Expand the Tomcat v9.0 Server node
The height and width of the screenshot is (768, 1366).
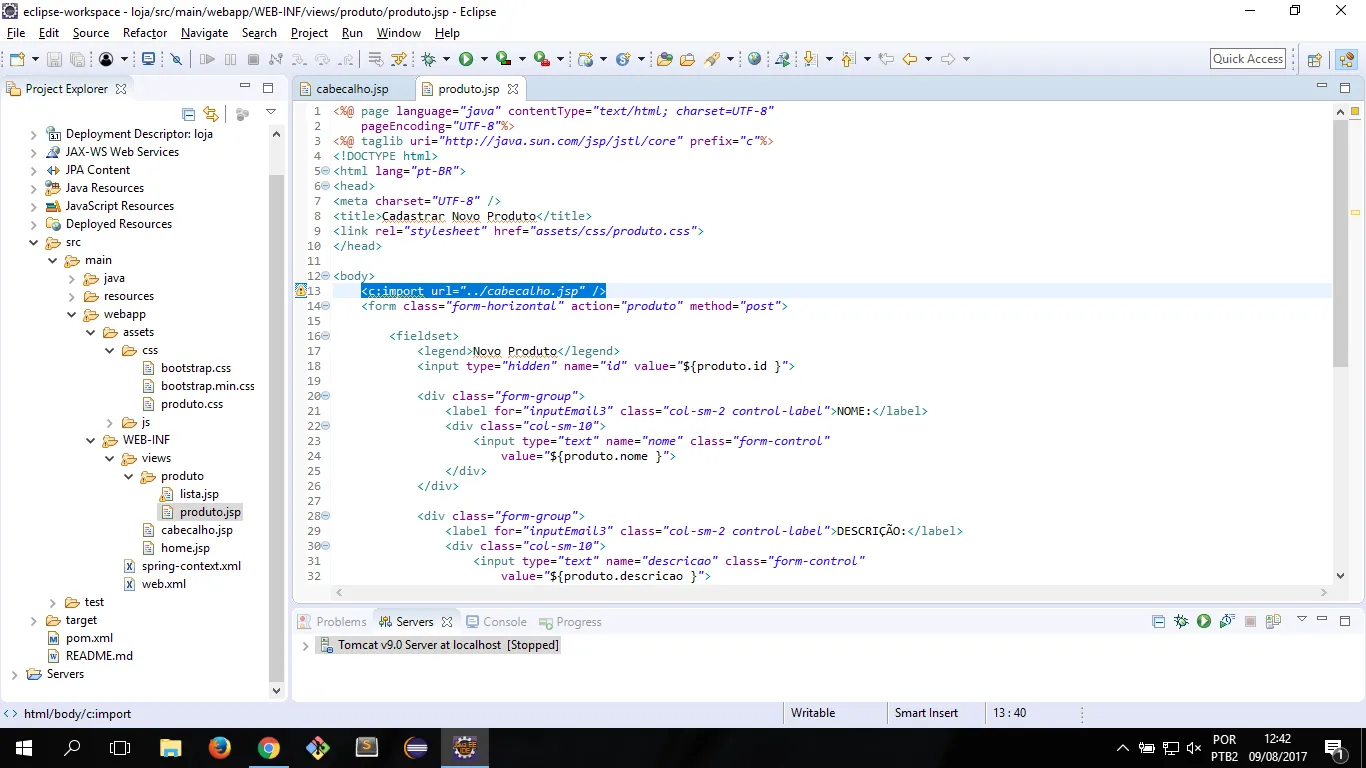tap(306, 646)
